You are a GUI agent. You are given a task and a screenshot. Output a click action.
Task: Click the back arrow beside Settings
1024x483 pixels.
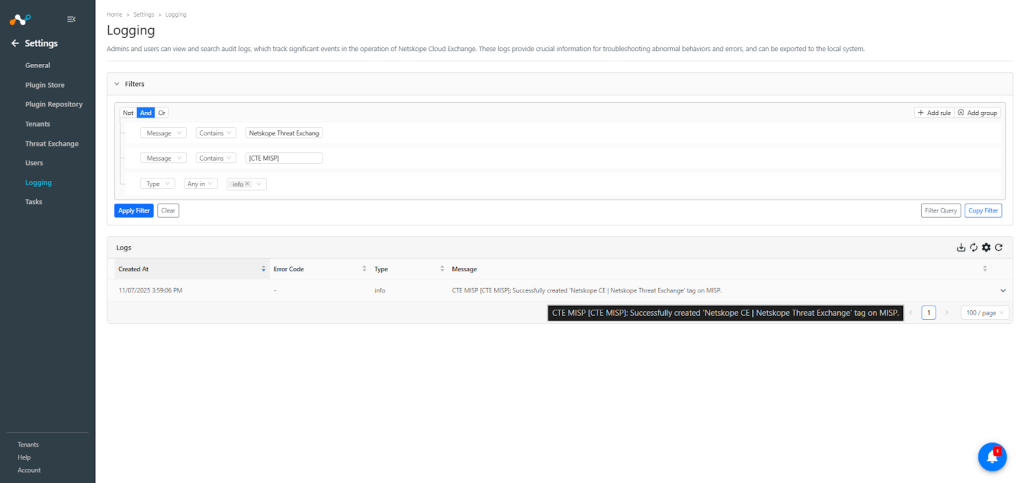click(x=15, y=44)
